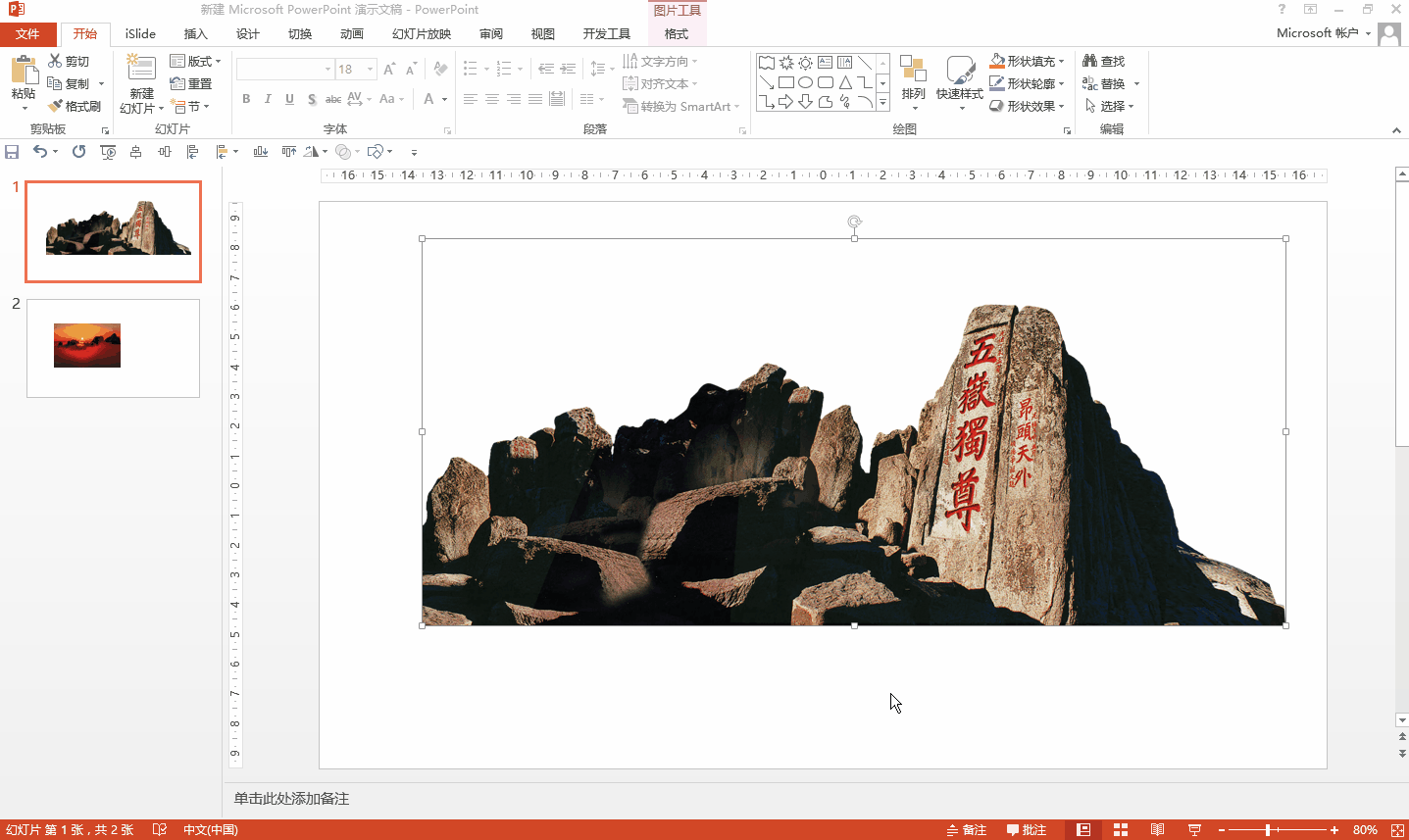Switch to slide sorter view in status bar

point(1121,830)
